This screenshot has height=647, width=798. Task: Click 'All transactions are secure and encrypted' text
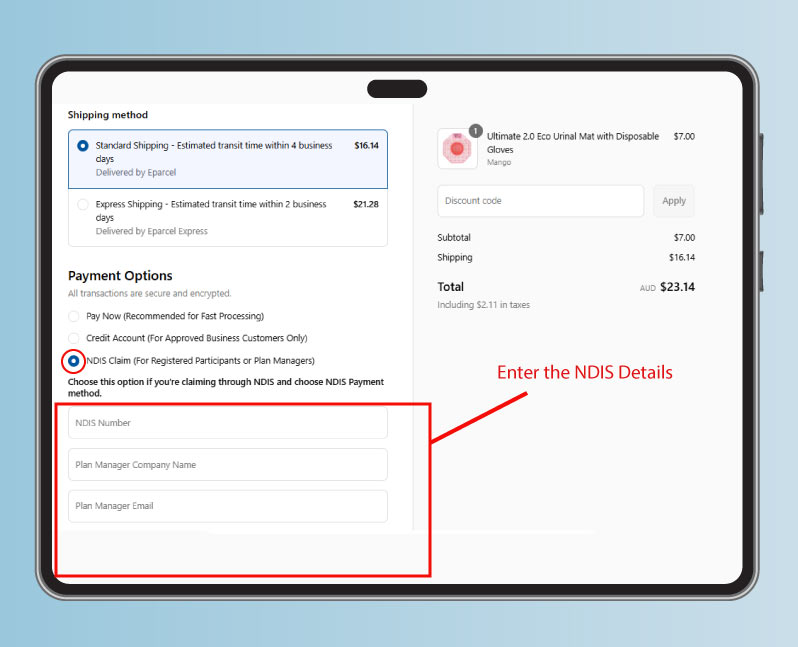[x=150, y=294]
